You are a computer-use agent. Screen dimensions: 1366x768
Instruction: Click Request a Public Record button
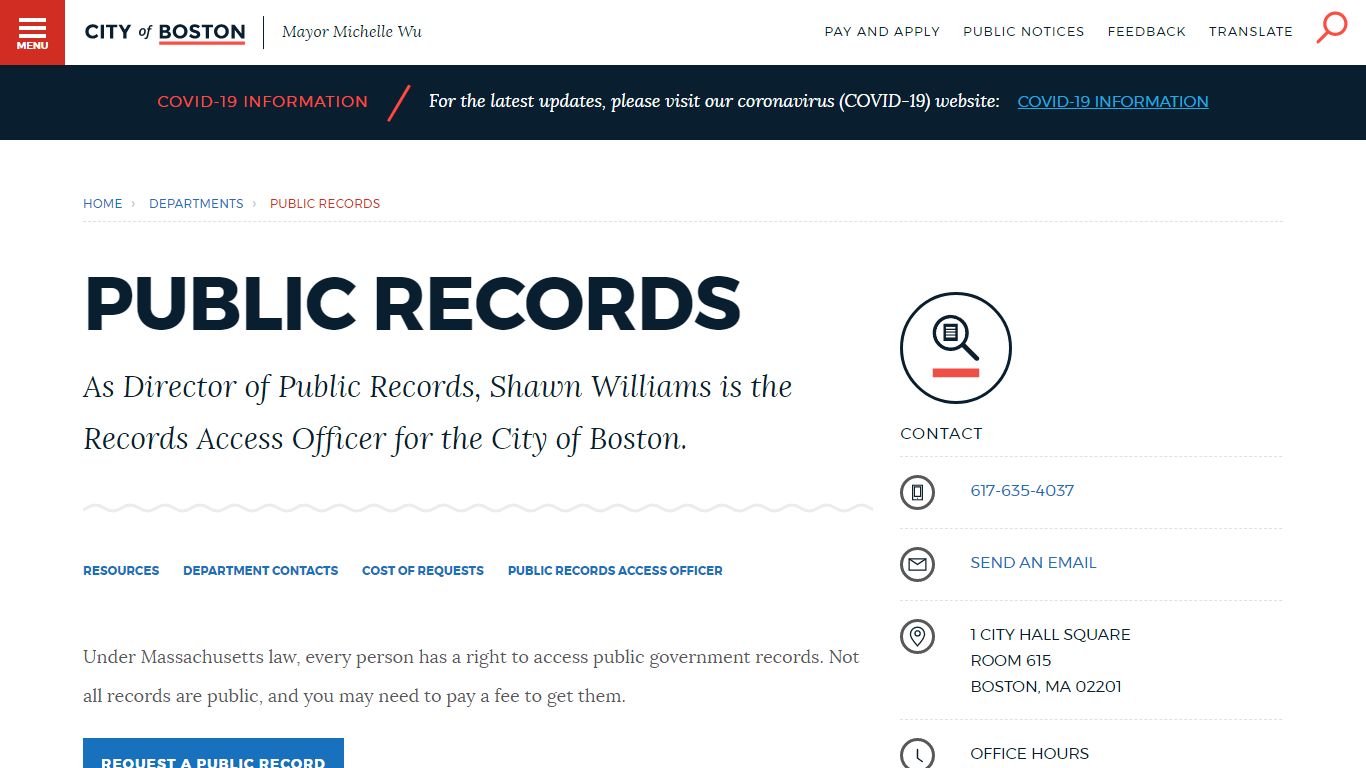pyautogui.click(x=213, y=753)
